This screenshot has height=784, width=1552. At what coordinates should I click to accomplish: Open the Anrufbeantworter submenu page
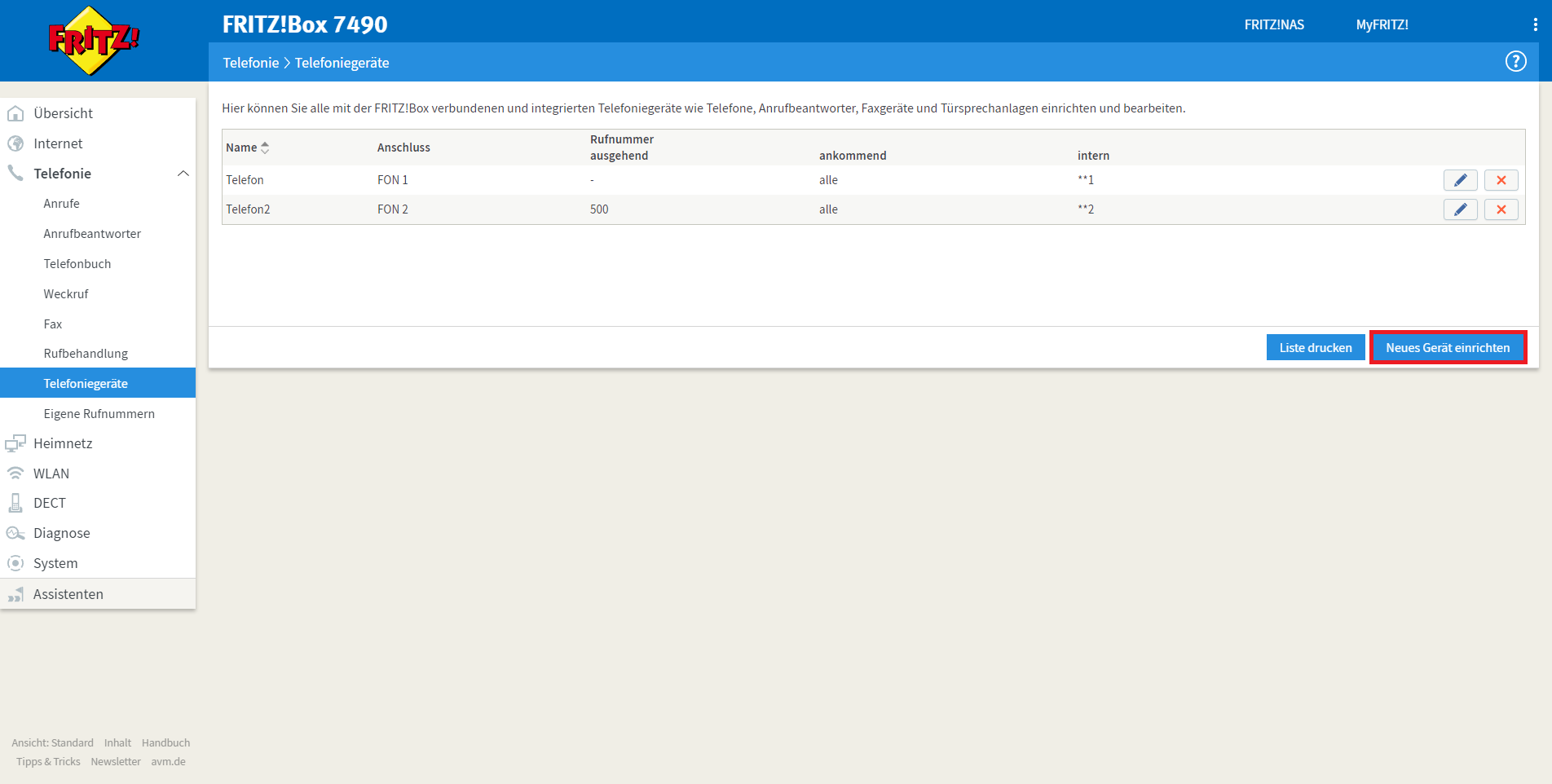[x=92, y=234]
